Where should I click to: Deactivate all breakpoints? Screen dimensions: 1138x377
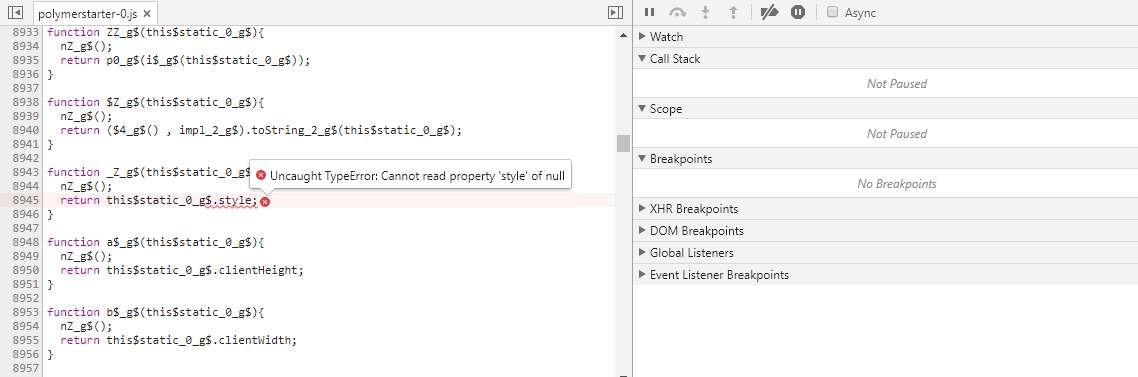769,12
